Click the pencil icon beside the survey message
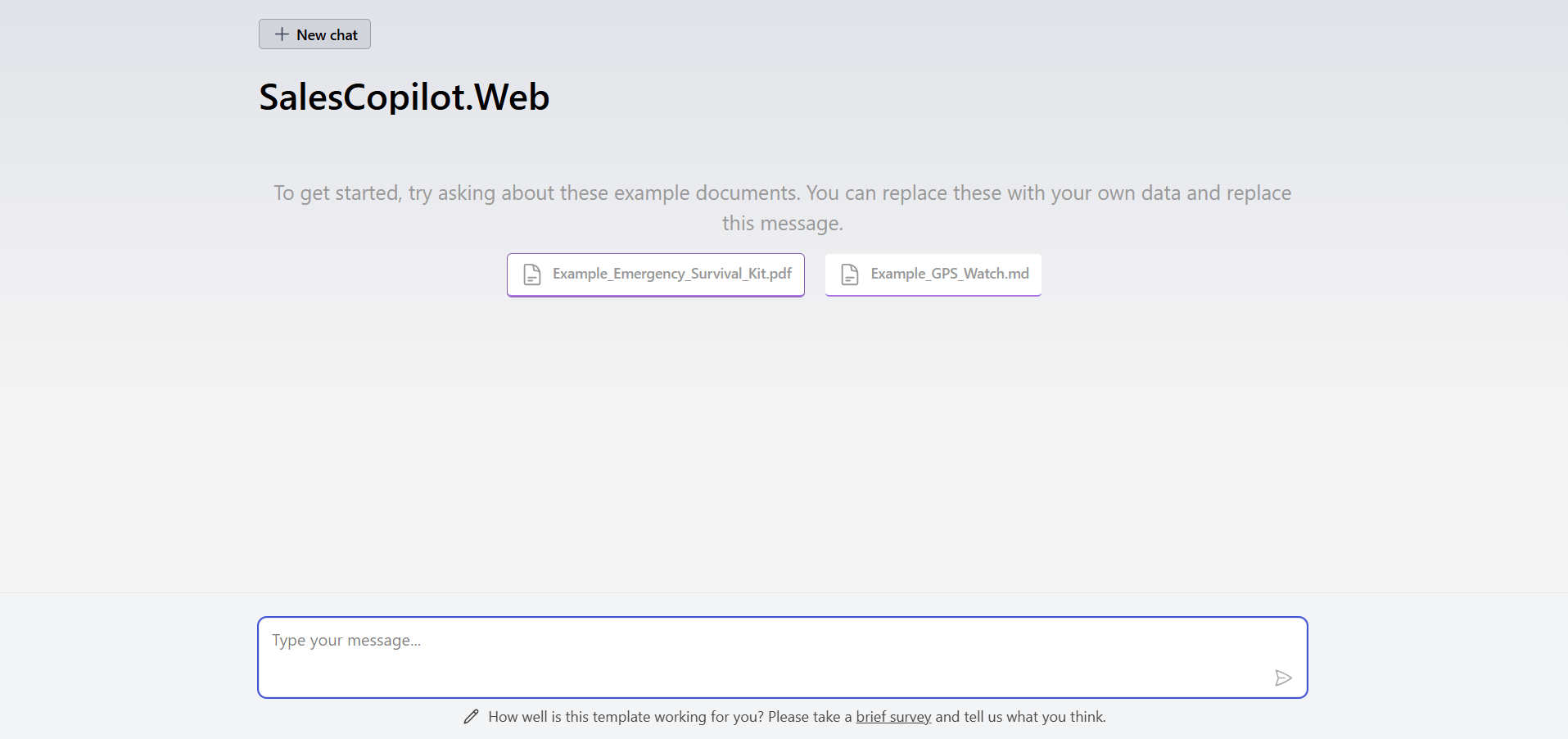 [471, 715]
